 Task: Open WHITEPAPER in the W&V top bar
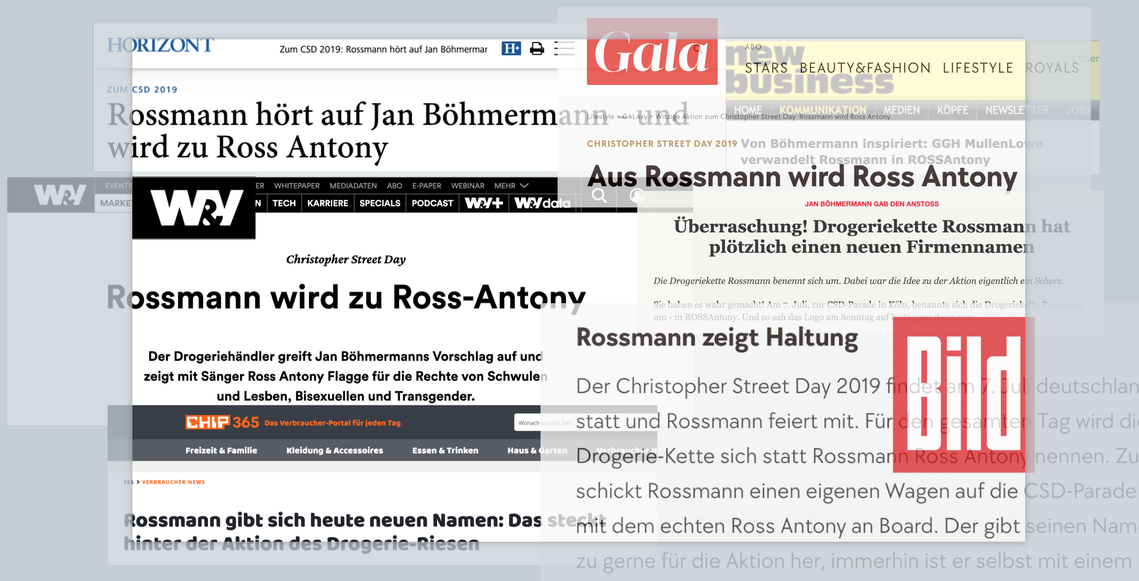coord(296,186)
